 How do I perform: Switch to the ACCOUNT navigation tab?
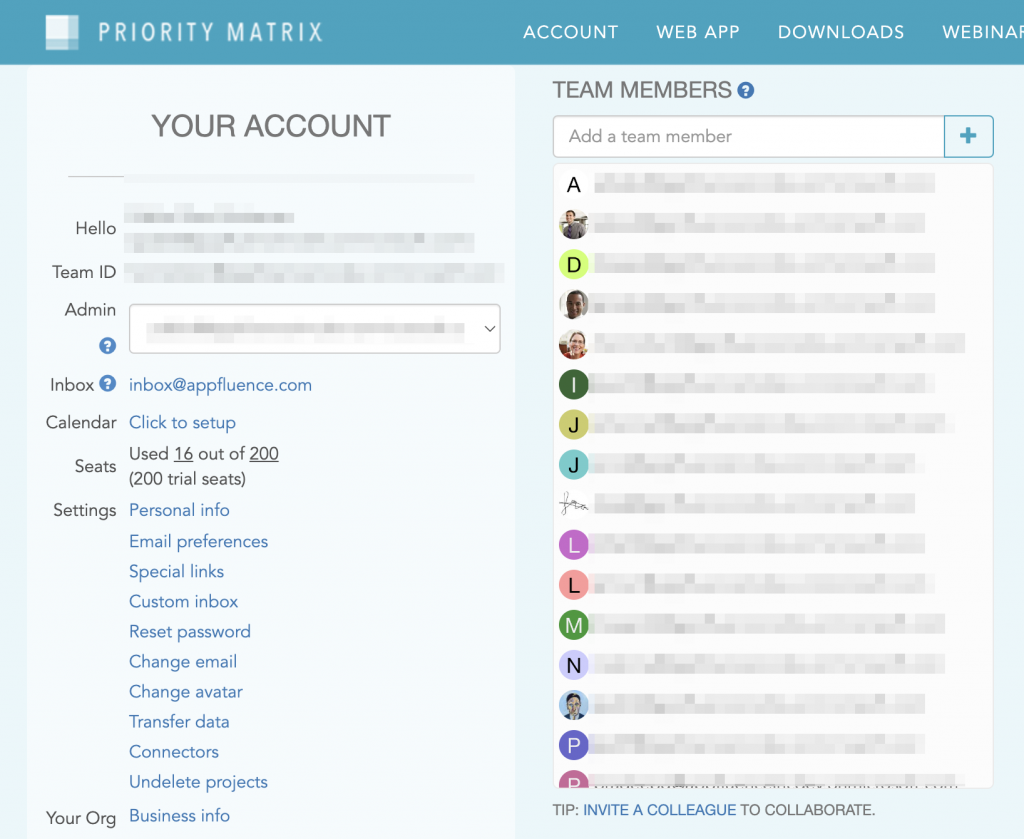[x=570, y=32]
